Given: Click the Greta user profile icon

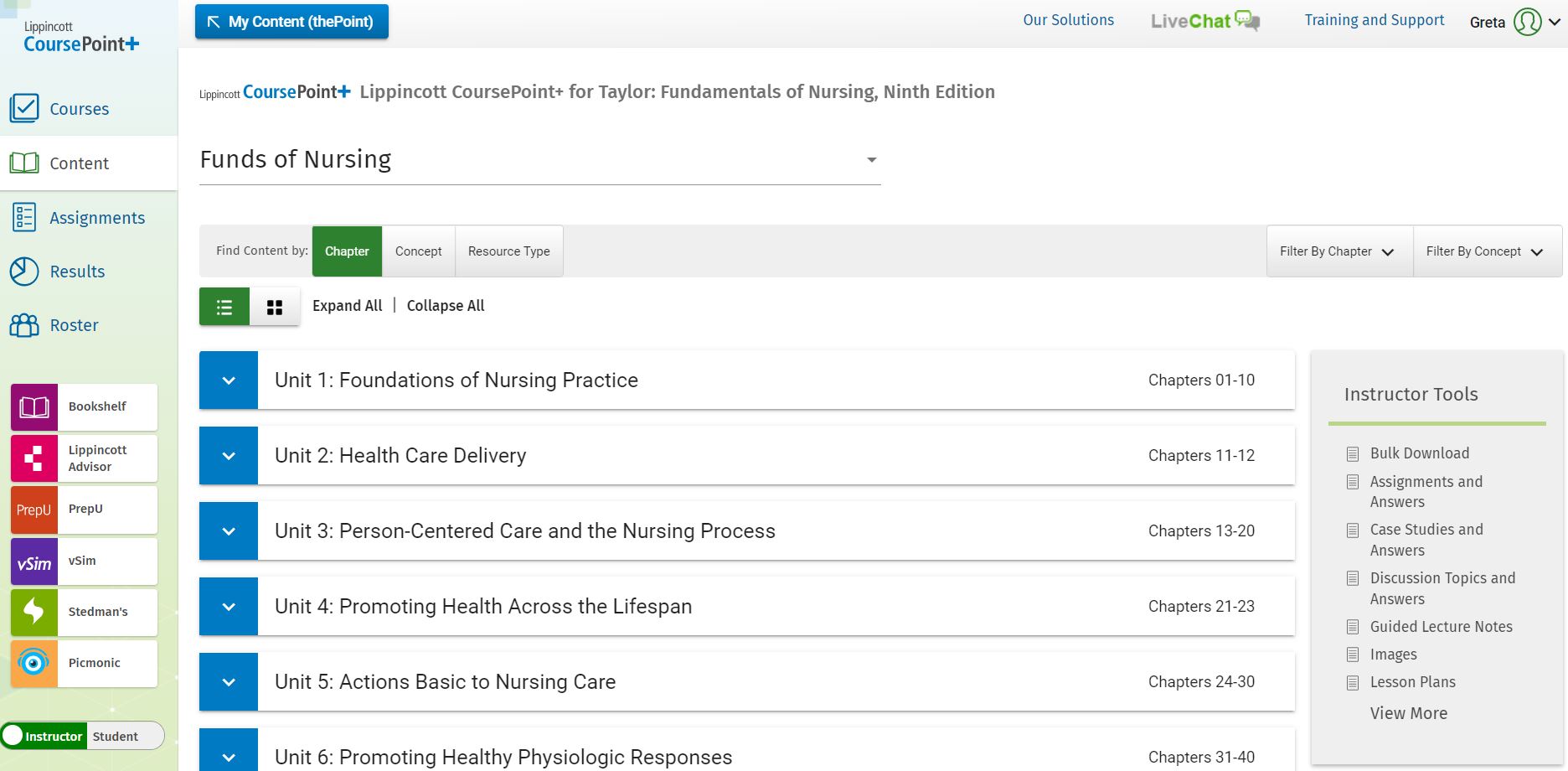Looking at the screenshot, I should pos(1527,22).
